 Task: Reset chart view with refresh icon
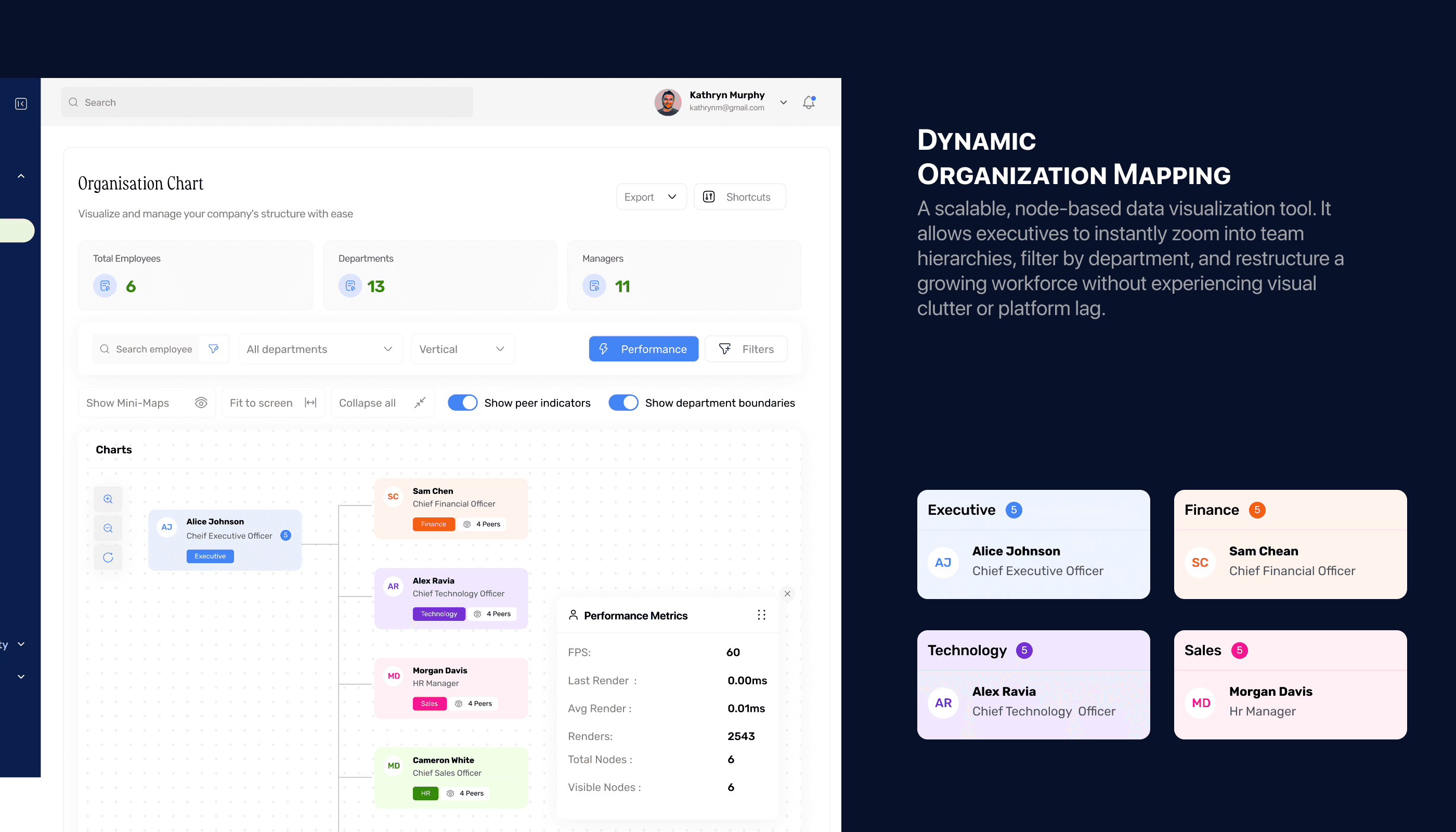(108, 557)
